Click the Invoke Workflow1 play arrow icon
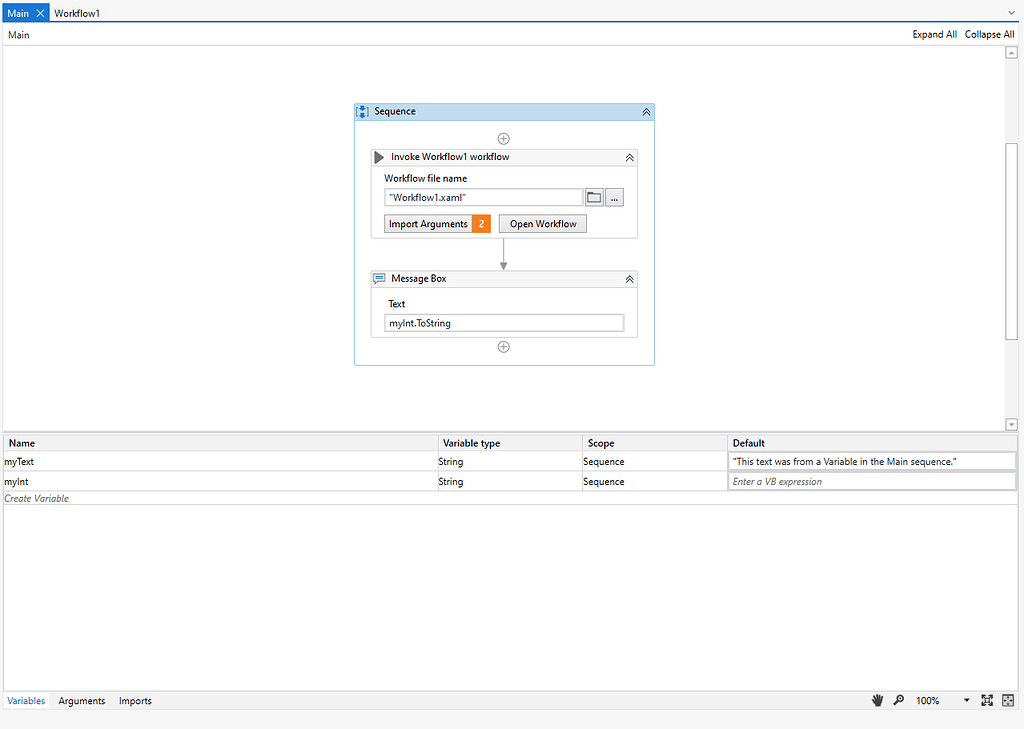Image resolution: width=1024 pixels, height=729 pixels. pyautogui.click(x=378, y=157)
